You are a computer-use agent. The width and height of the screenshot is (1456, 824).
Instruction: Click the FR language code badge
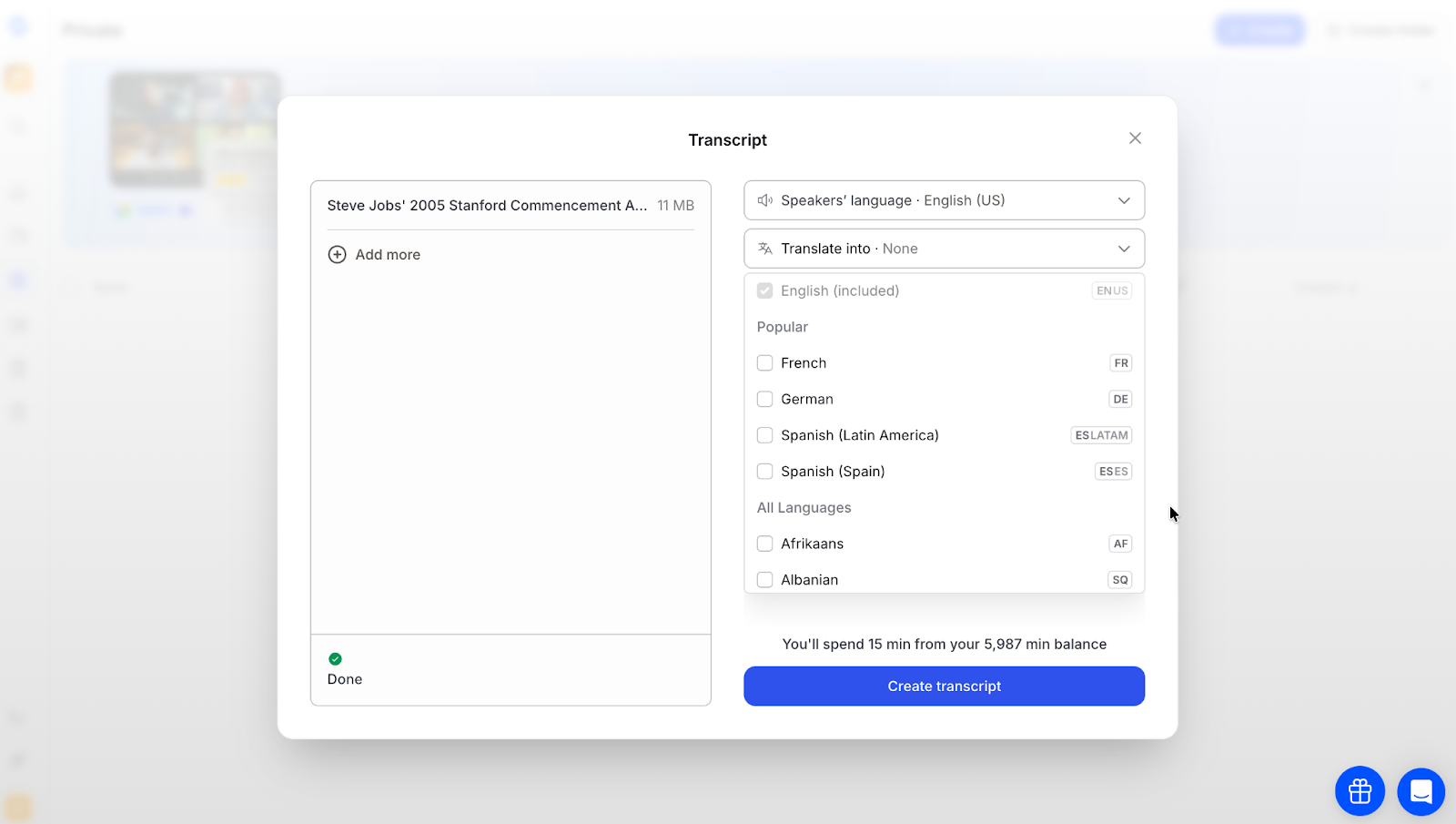click(x=1120, y=363)
